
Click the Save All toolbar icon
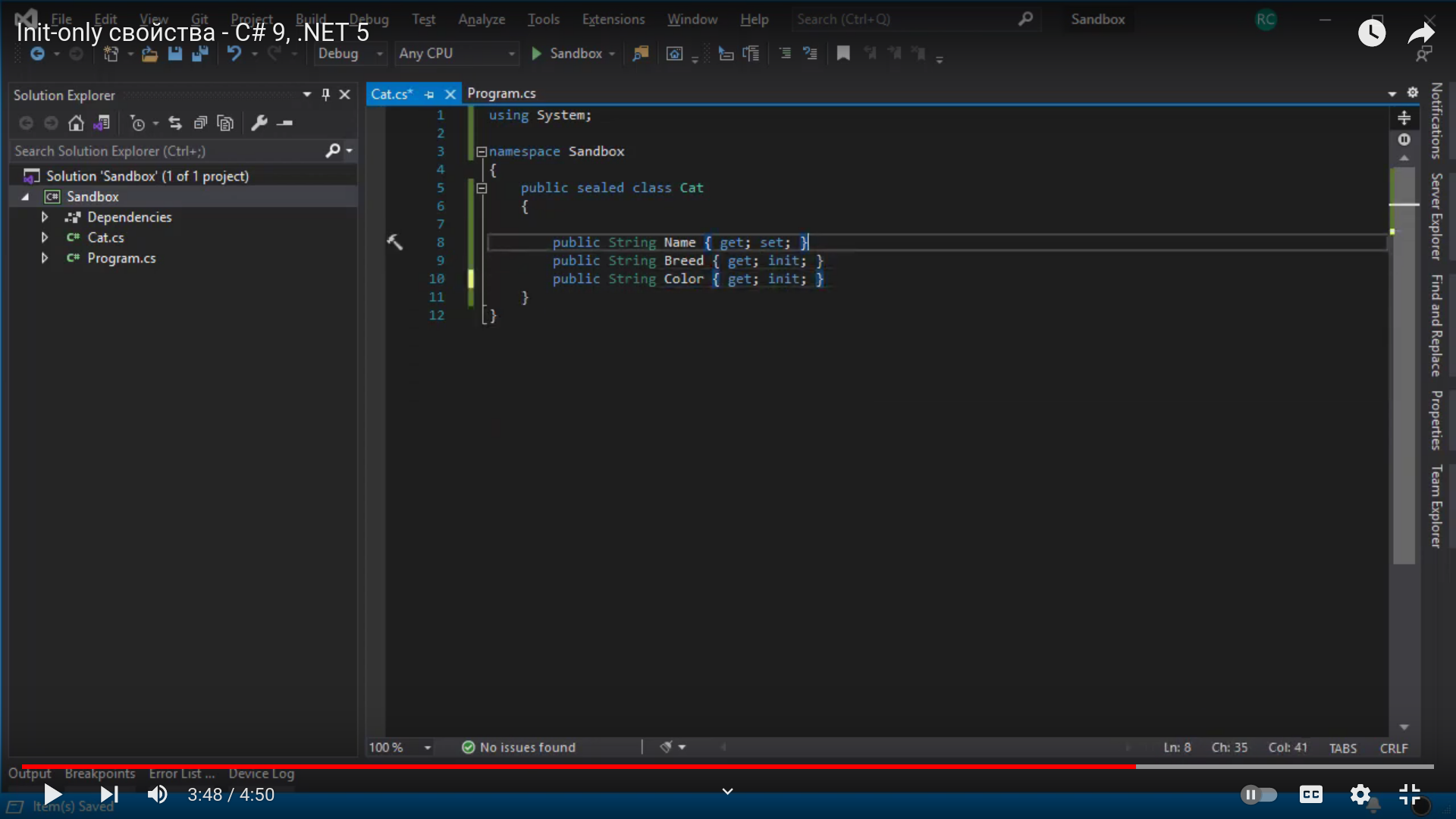coord(200,54)
